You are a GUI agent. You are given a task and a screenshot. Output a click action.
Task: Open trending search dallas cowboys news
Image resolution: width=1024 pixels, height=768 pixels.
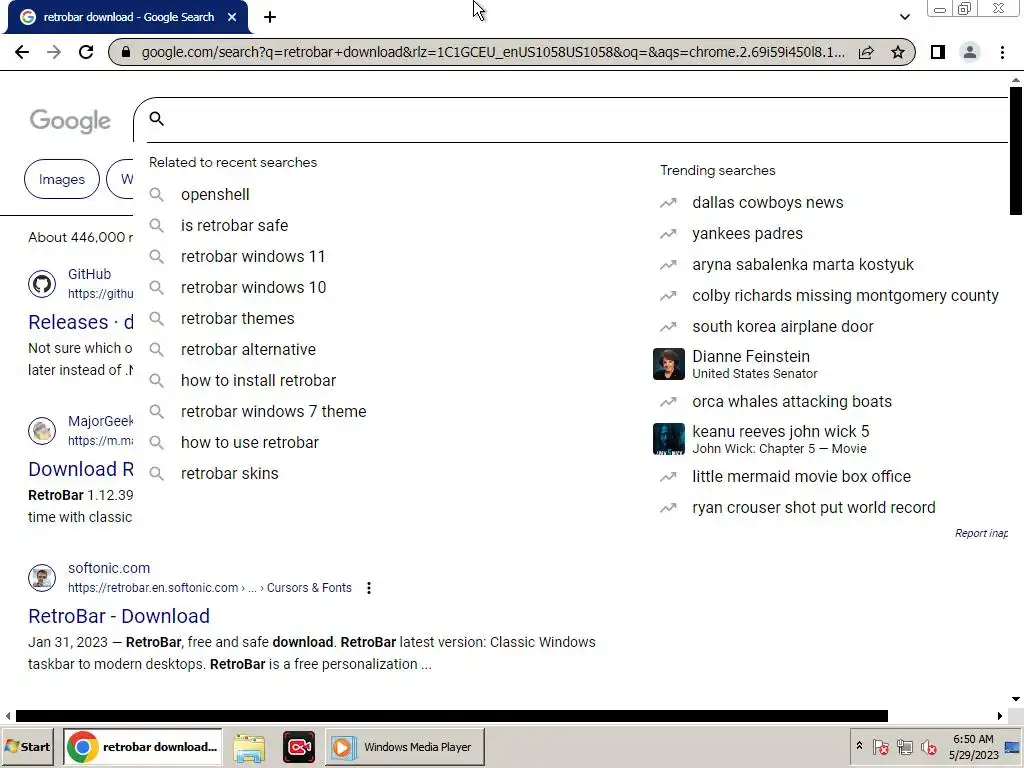click(x=767, y=202)
